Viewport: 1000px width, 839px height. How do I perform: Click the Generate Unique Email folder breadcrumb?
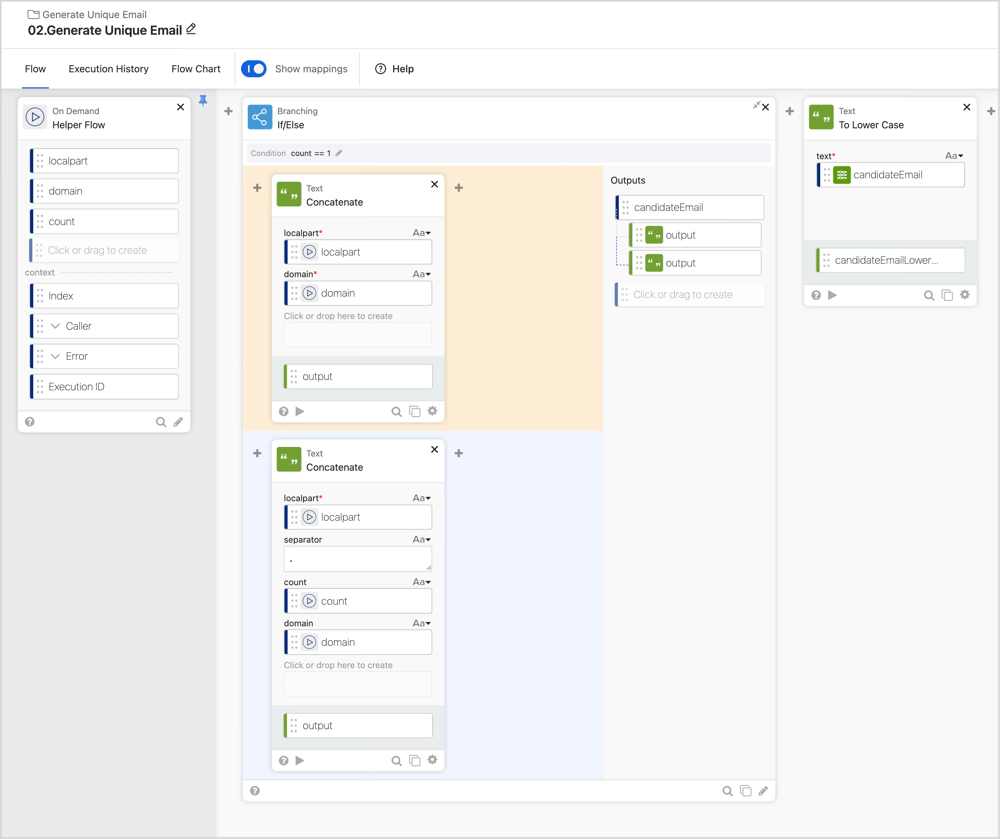(x=88, y=14)
